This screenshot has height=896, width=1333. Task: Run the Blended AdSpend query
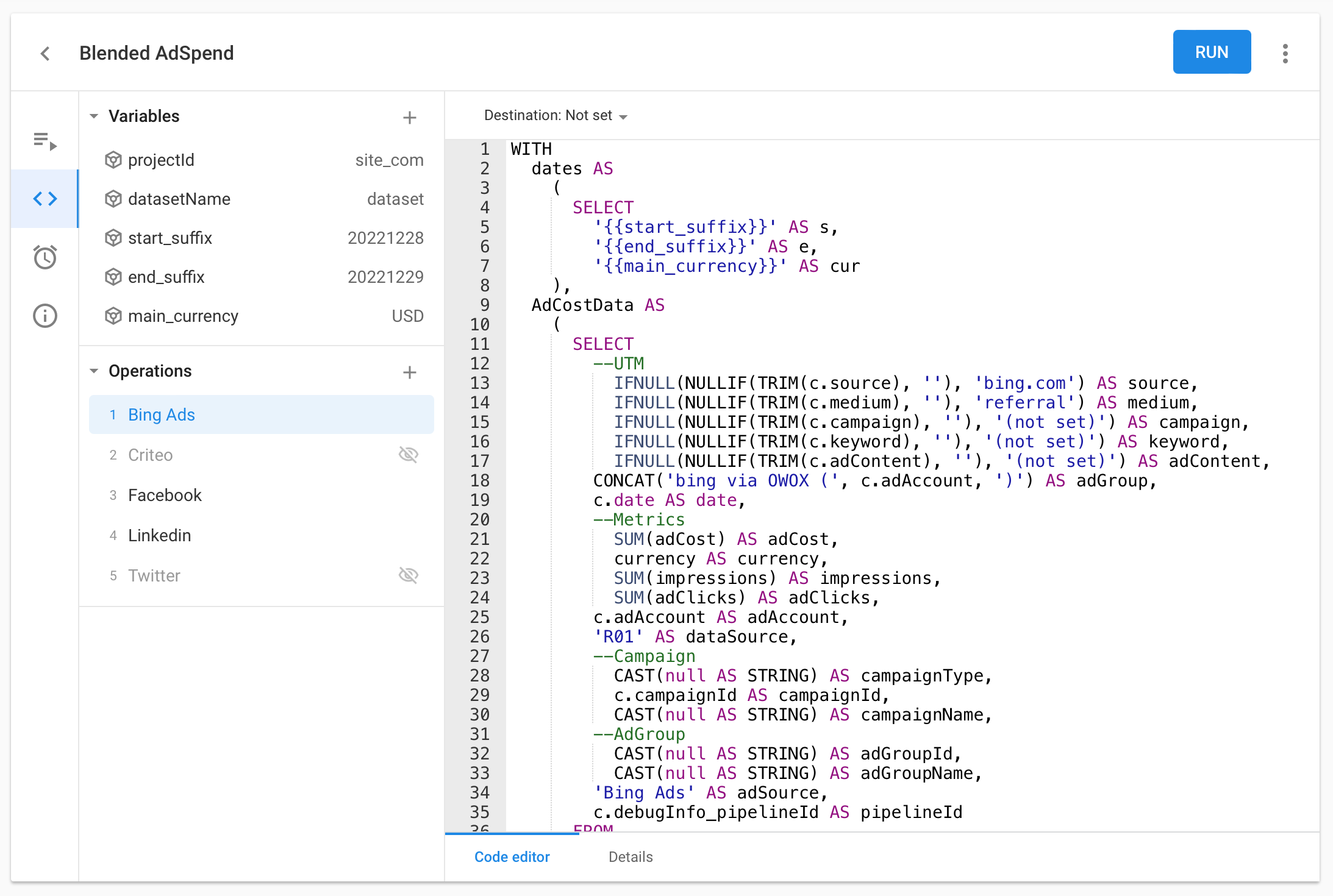click(1212, 52)
